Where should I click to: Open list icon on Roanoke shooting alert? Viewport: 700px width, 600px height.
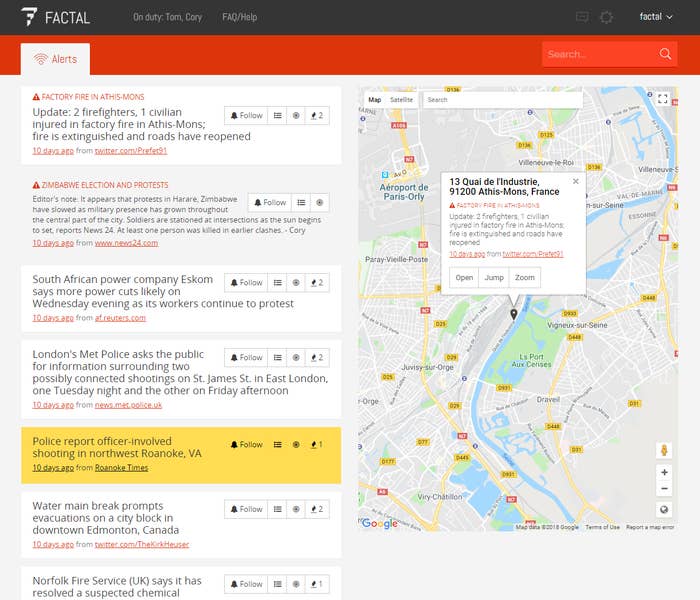pyautogui.click(x=277, y=445)
